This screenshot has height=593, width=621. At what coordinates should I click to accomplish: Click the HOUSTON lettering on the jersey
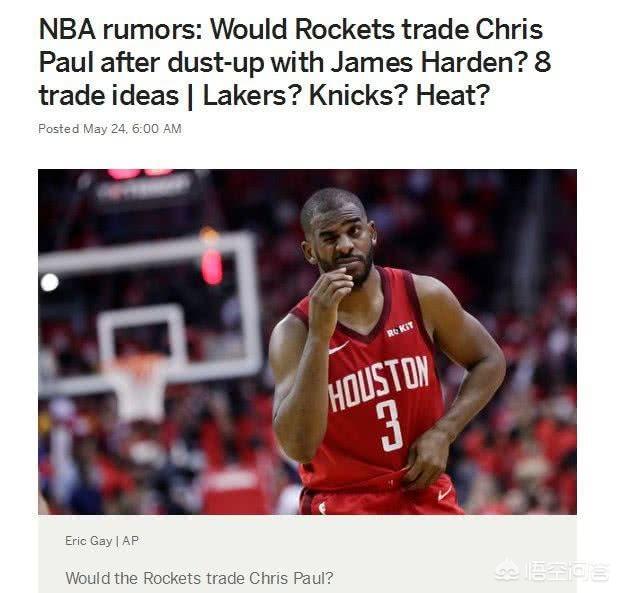click(x=379, y=383)
